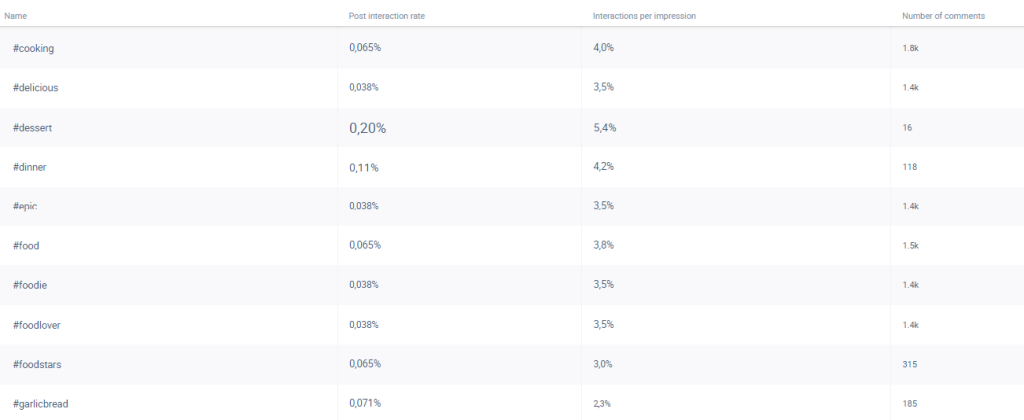Select the #dessert hashtag name
Screen dimensions: 1024x420
pos(33,128)
